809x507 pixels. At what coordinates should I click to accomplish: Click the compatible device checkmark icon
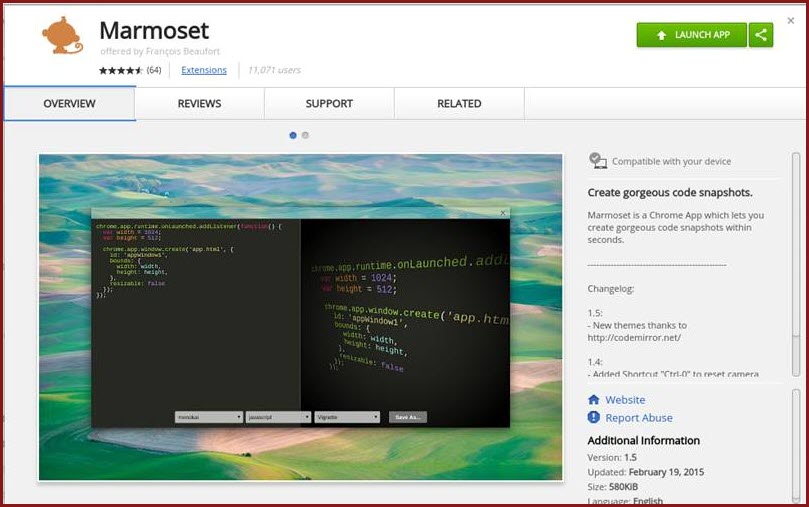point(598,160)
